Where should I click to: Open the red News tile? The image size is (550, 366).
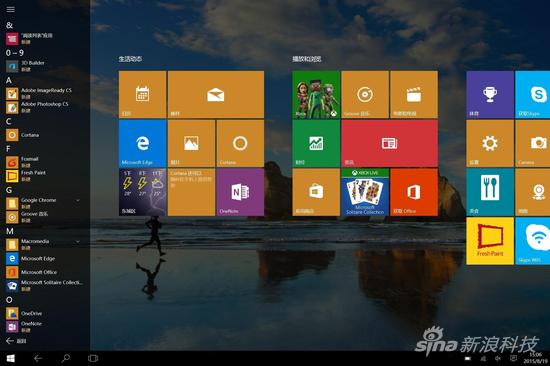coord(389,143)
